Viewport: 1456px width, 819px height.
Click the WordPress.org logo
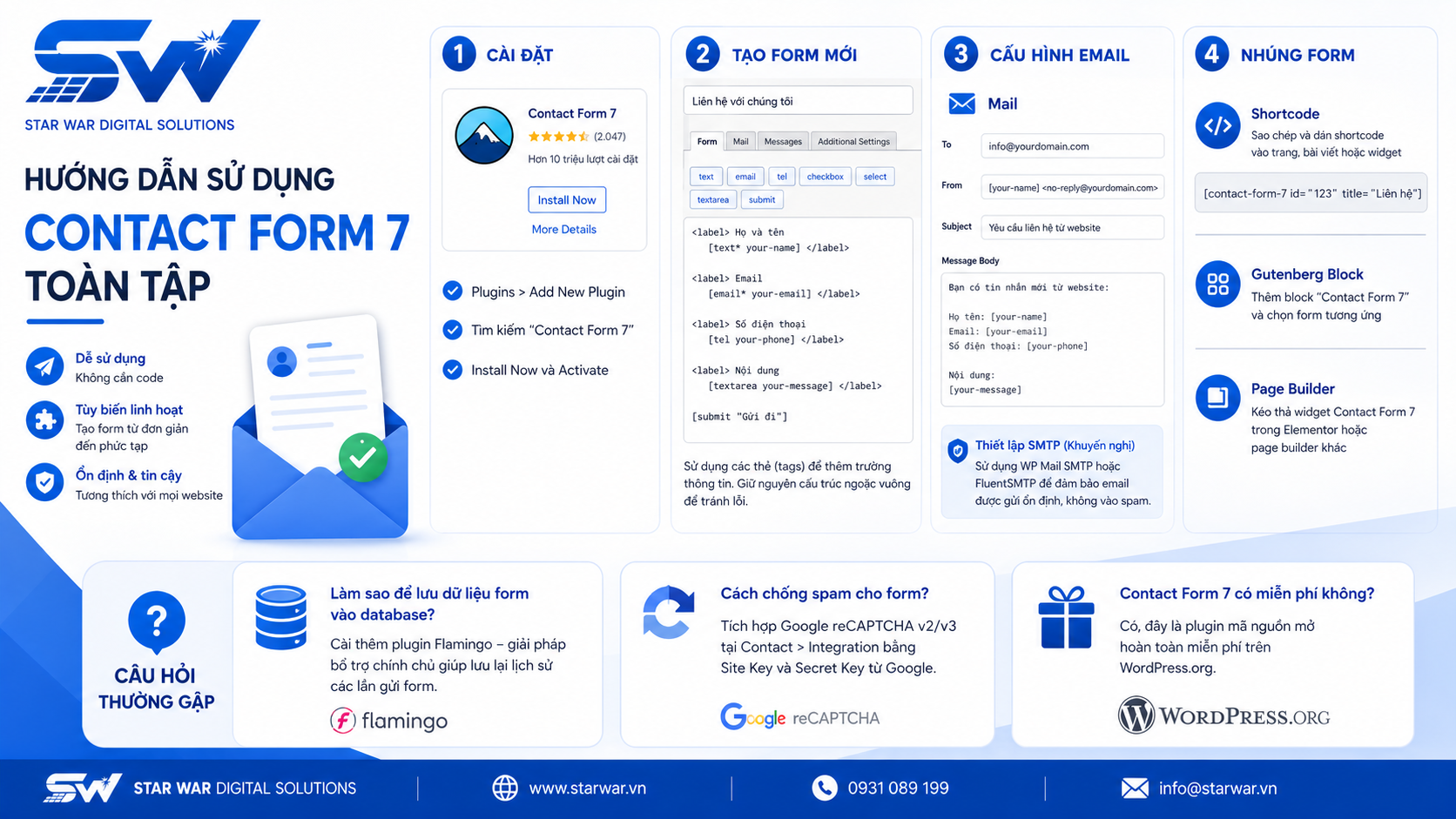[x=1223, y=715]
